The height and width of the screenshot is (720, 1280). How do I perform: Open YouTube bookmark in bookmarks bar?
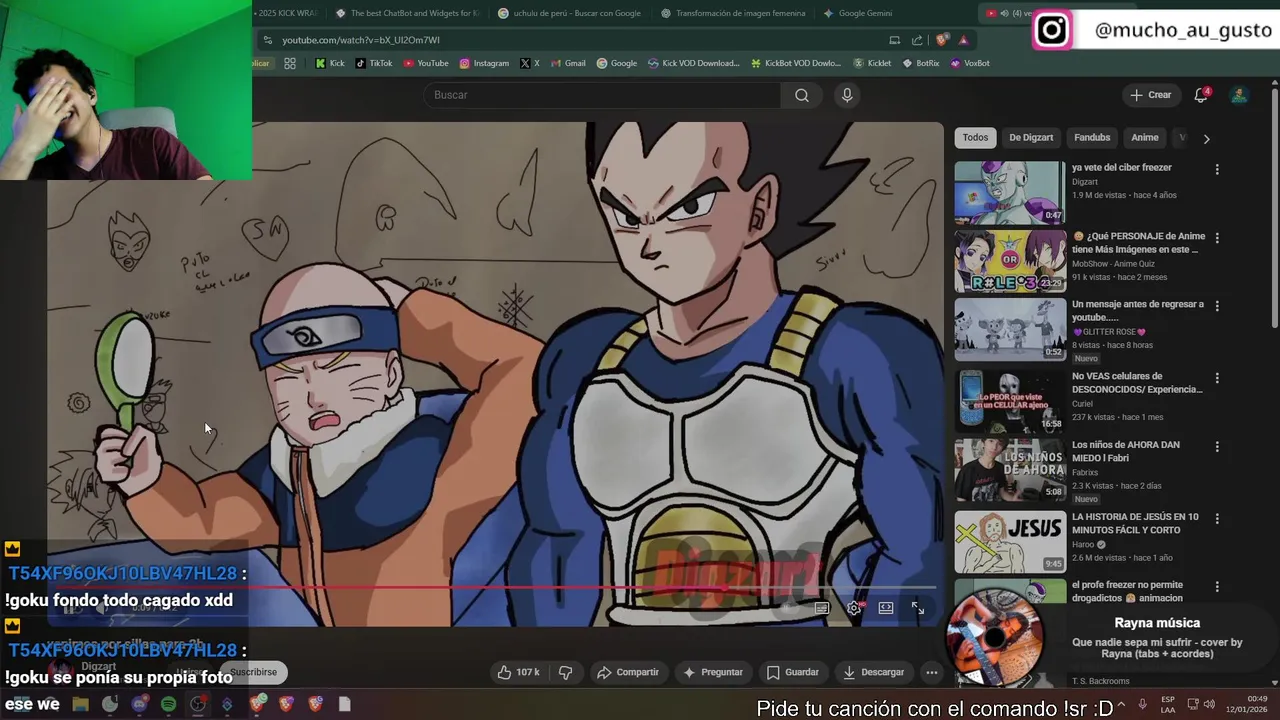tap(426, 63)
